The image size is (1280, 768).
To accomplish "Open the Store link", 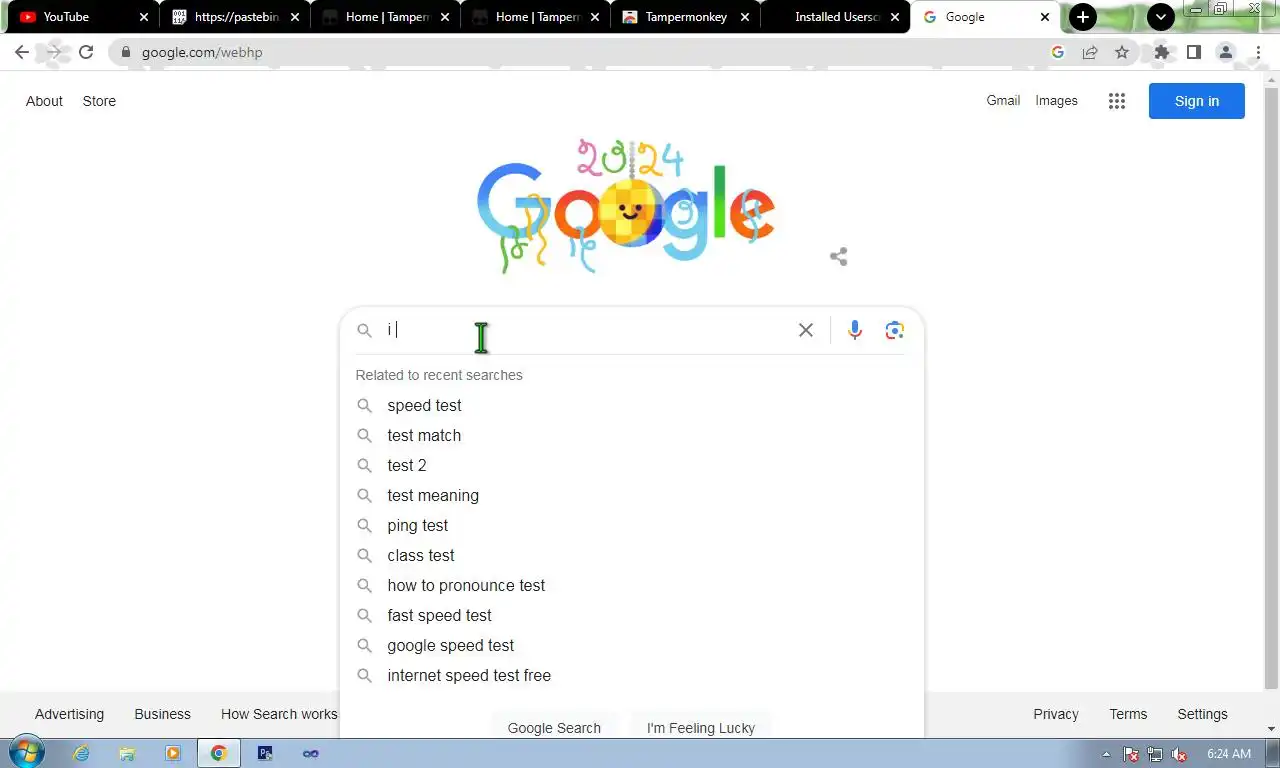I will pos(99,101).
